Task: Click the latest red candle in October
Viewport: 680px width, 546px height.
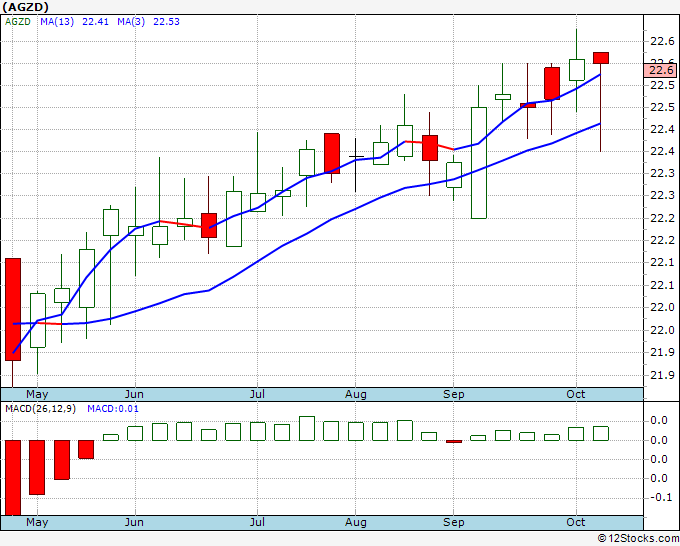Action: (601, 58)
